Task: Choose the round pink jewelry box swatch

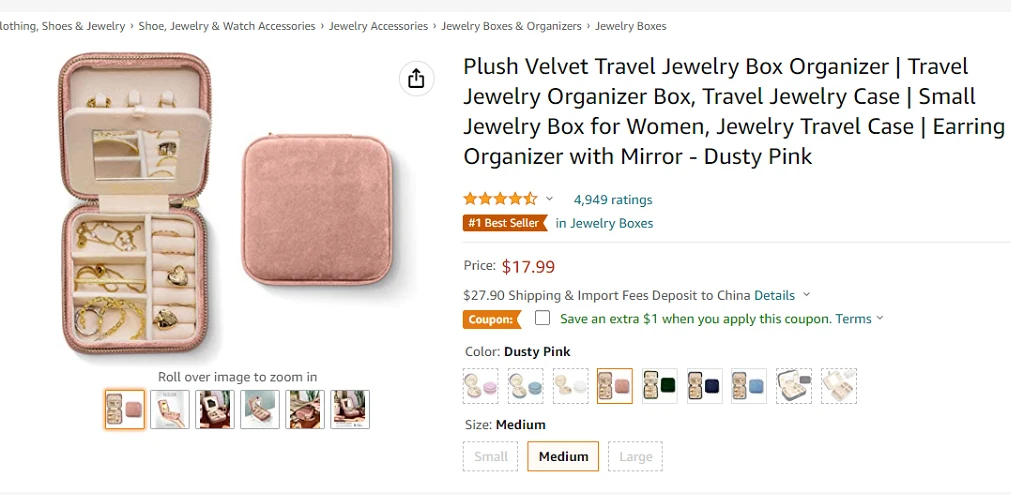Action: click(481, 386)
